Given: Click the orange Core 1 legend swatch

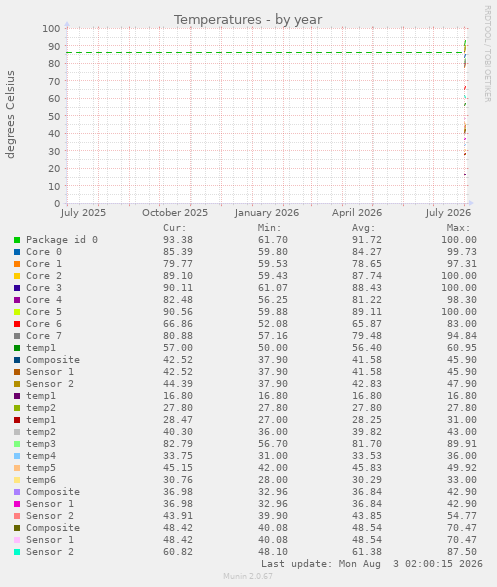Looking at the screenshot, I should pyautogui.click(x=17, y=264).
